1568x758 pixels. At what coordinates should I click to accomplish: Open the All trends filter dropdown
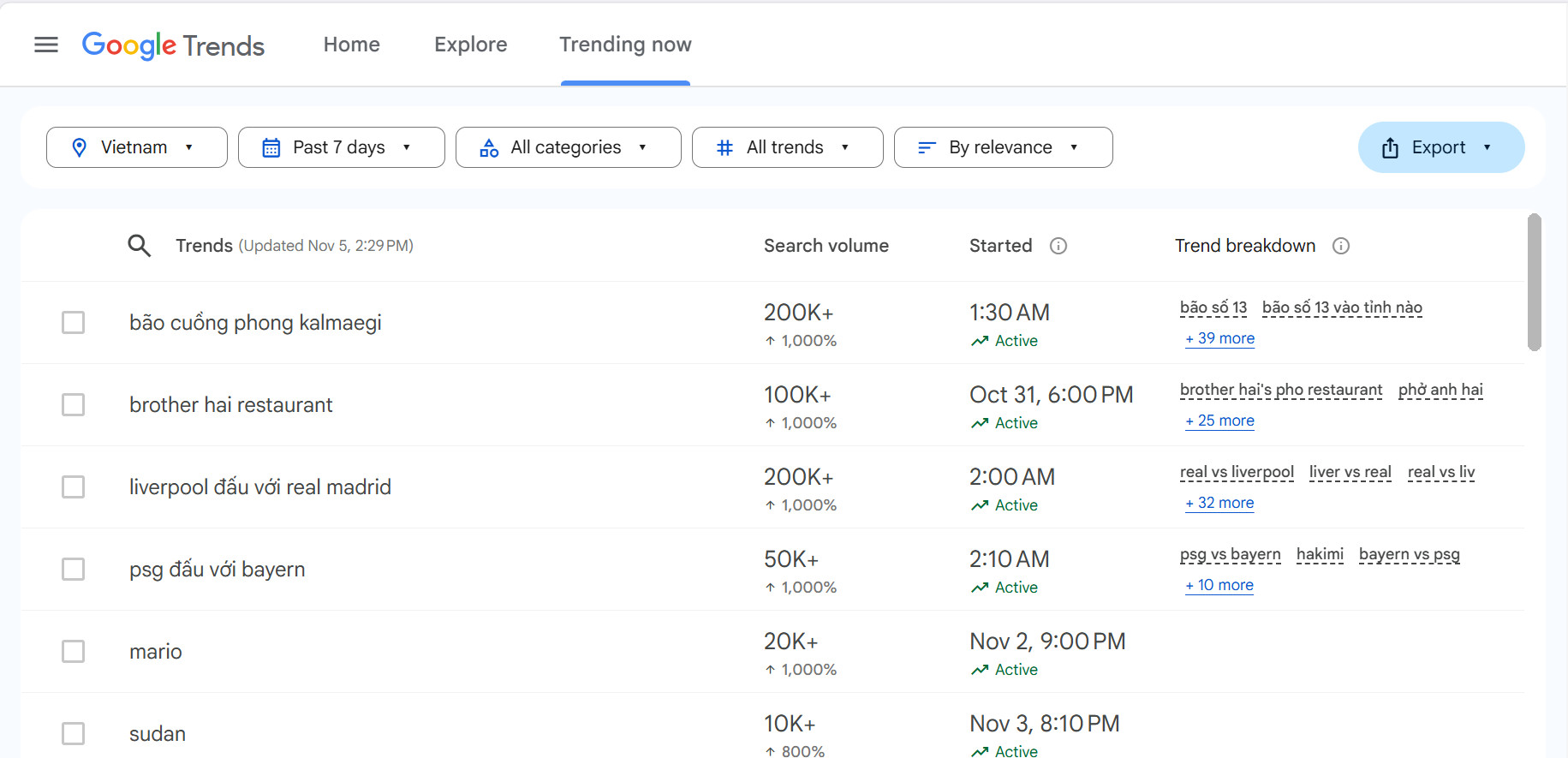point(787,147)
